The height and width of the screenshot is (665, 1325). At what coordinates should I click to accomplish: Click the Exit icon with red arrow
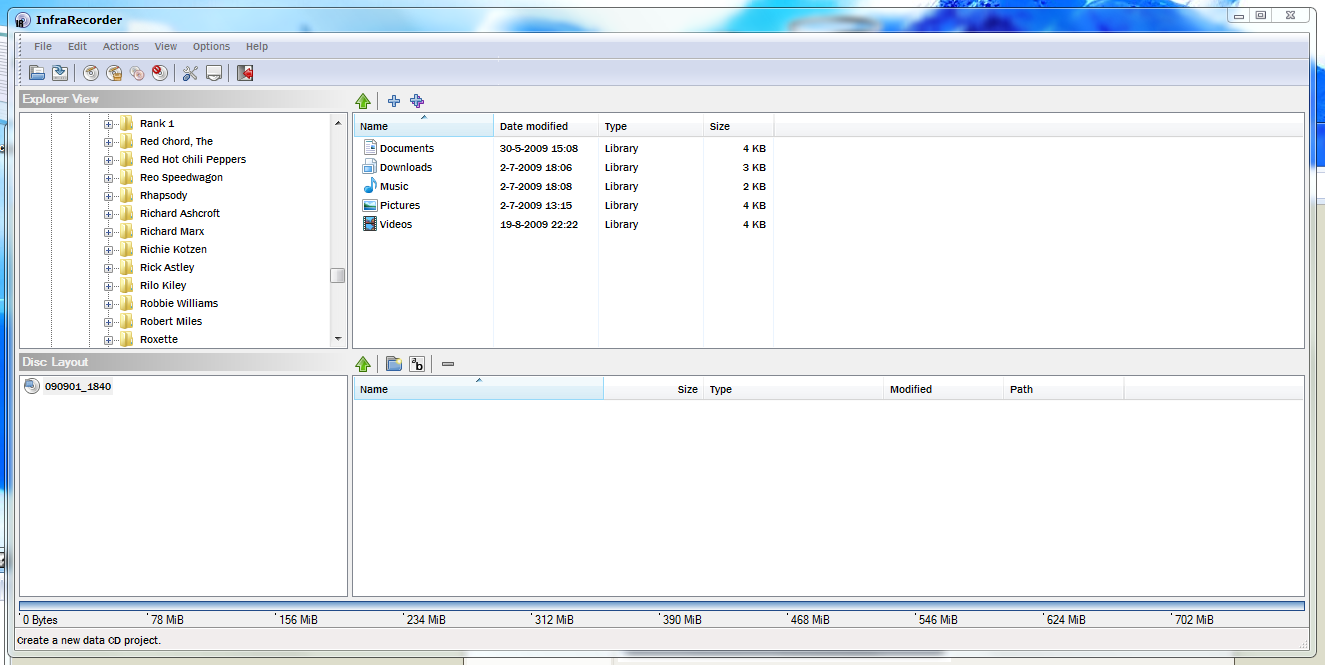coord(245,72)
